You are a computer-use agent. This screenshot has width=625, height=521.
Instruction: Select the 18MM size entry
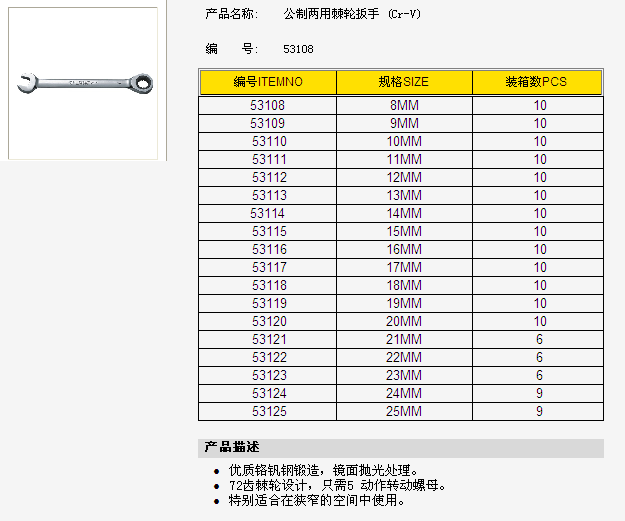click(404, 285)
